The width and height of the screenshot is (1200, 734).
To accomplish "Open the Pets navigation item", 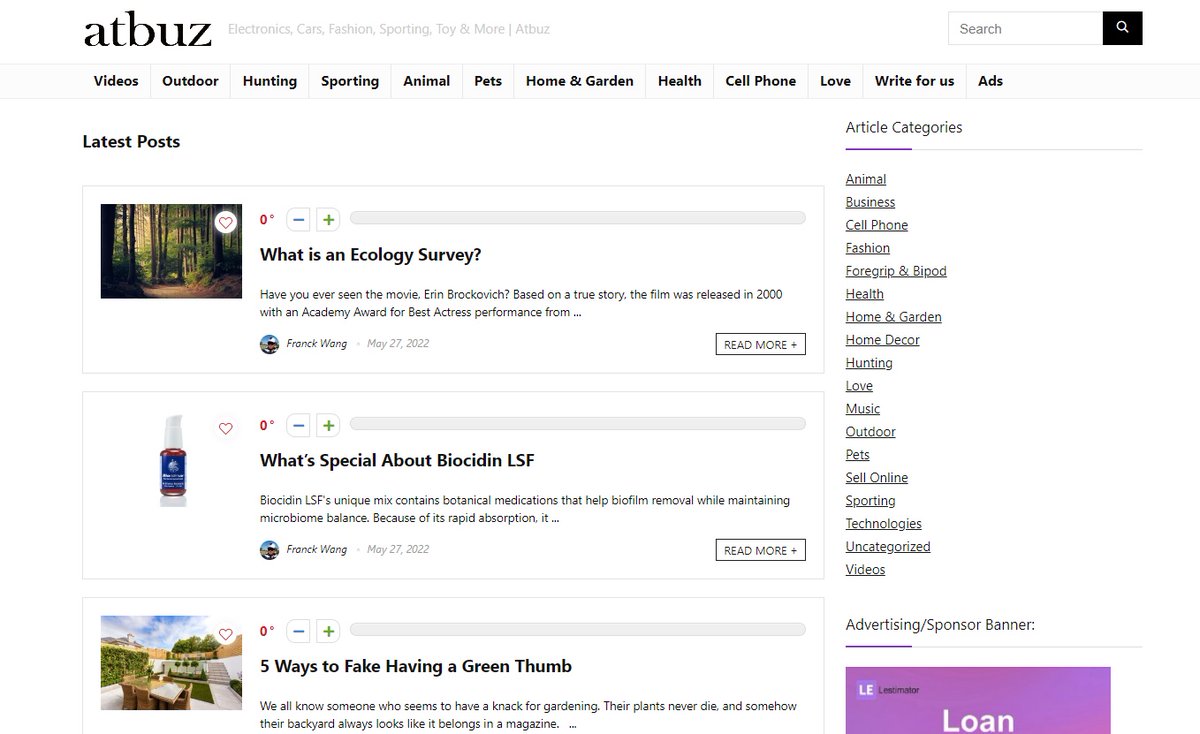I will click(x=488, y=81).
